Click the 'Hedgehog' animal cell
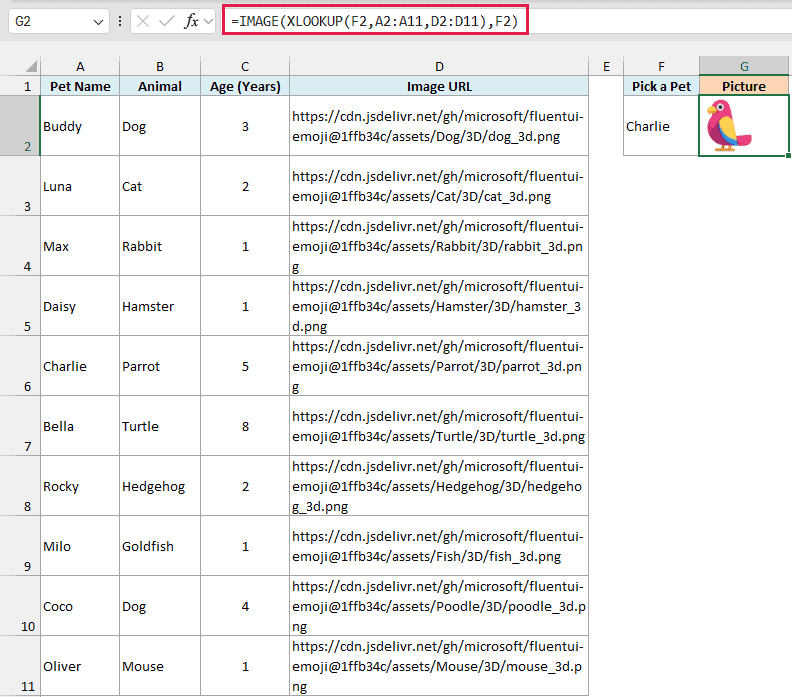This screenshot has width=792, height=697. click(x=160, y=486)
